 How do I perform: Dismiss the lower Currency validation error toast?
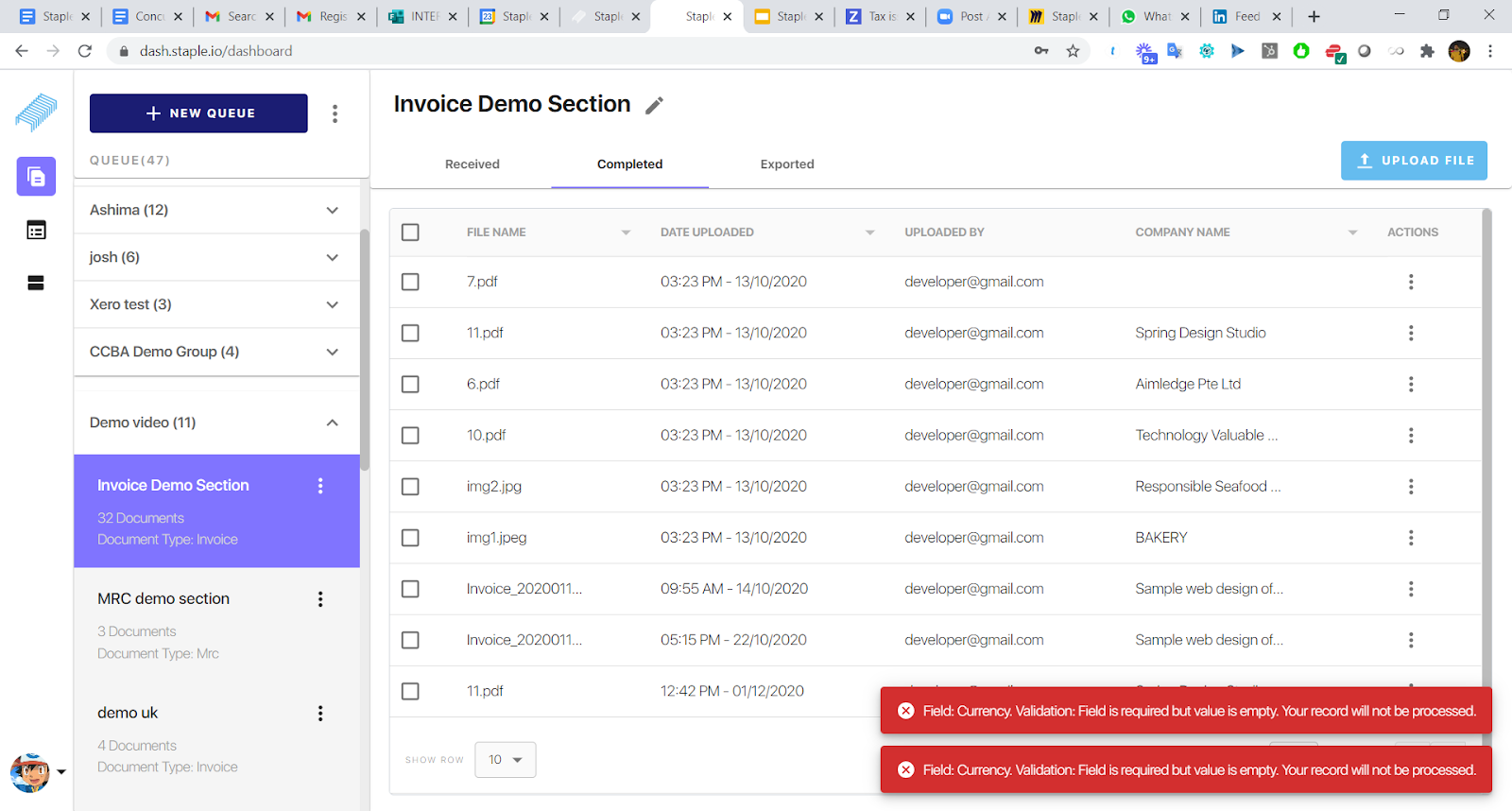point(905,769)
